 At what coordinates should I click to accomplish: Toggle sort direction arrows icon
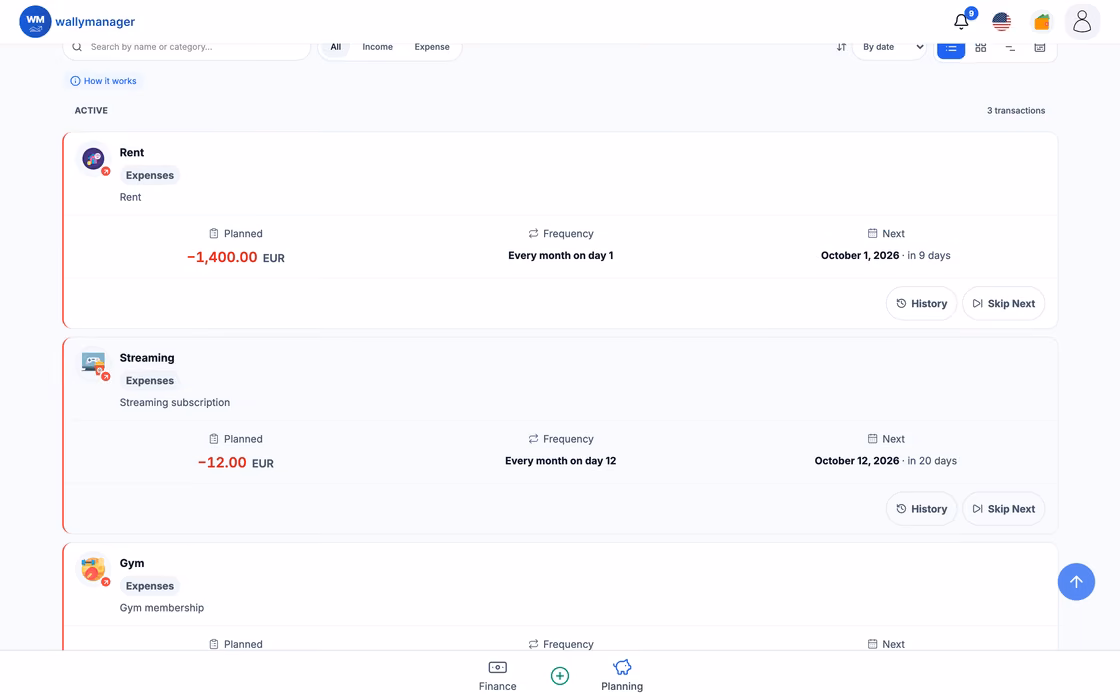pos(841,47)
